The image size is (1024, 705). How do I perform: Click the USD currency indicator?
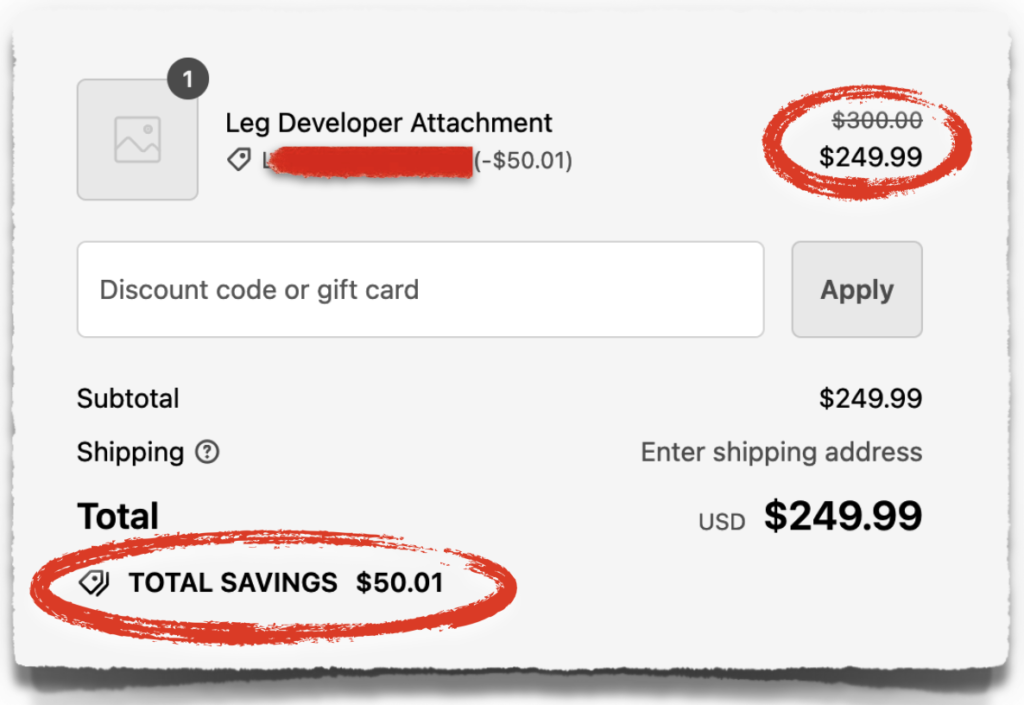pos(721,520)
